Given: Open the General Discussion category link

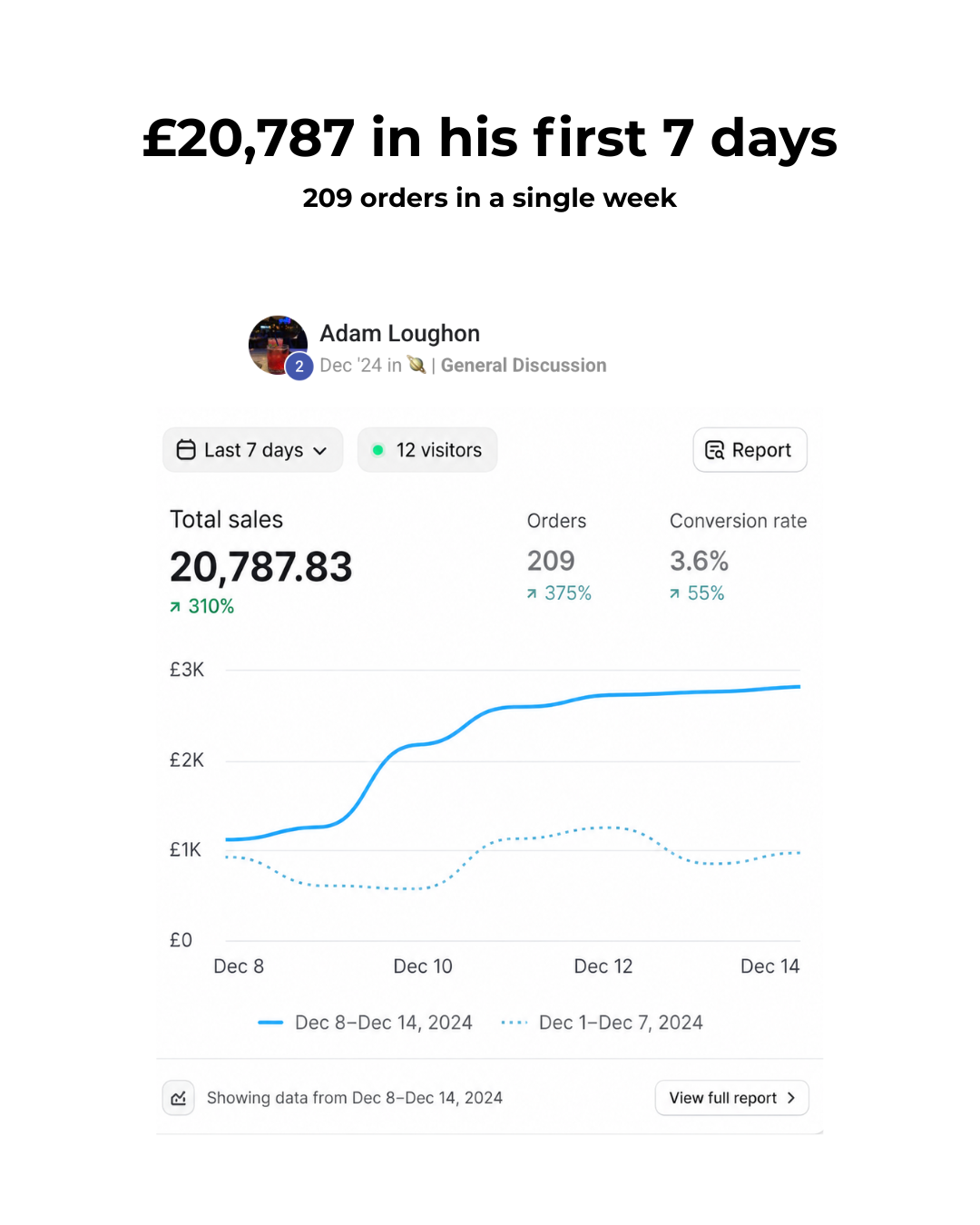Looking at the screenshot, I should 524,365.
